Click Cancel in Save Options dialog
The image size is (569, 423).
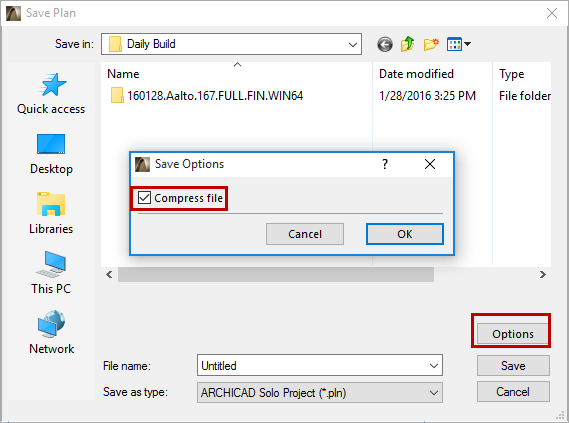[305, 234]
